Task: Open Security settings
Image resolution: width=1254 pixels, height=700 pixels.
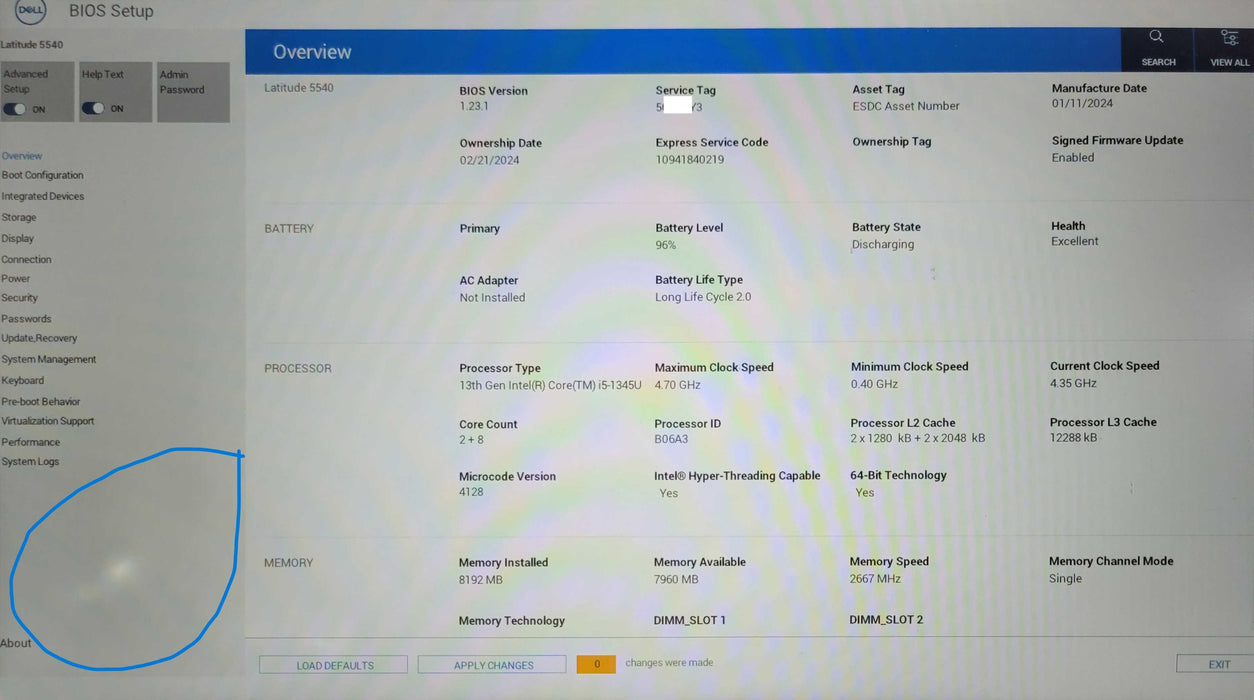Action: (19, 297)
